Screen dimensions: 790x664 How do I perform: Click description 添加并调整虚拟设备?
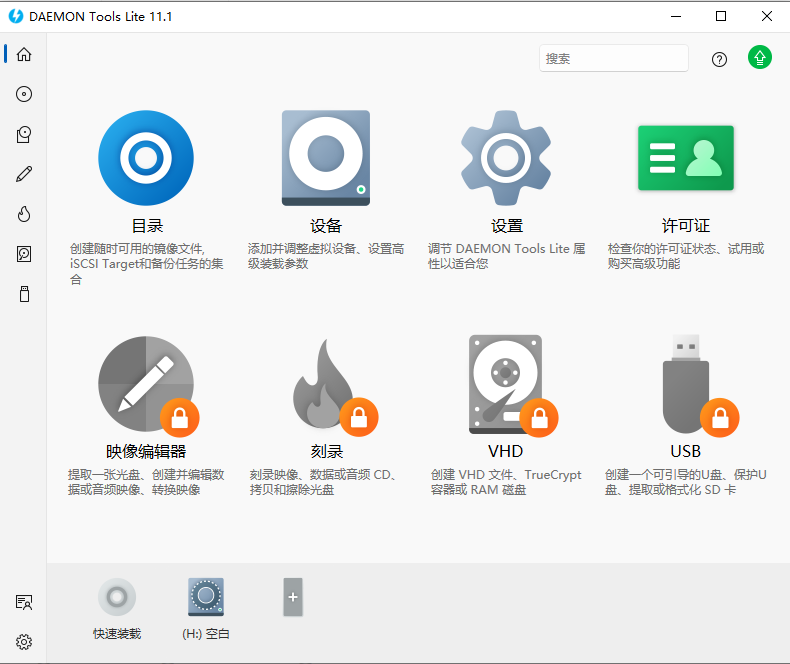326,256
